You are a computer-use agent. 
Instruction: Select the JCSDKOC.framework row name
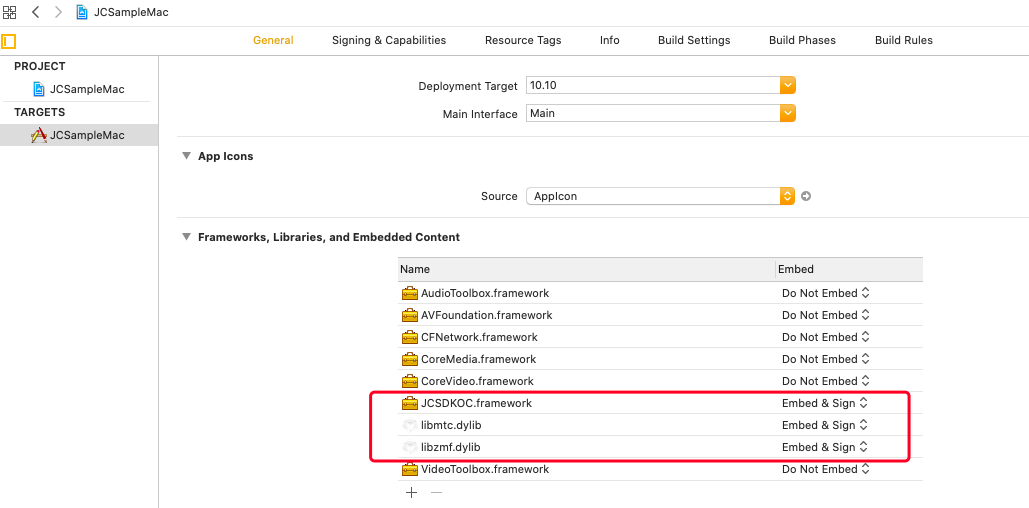click(x=476, y=403)
